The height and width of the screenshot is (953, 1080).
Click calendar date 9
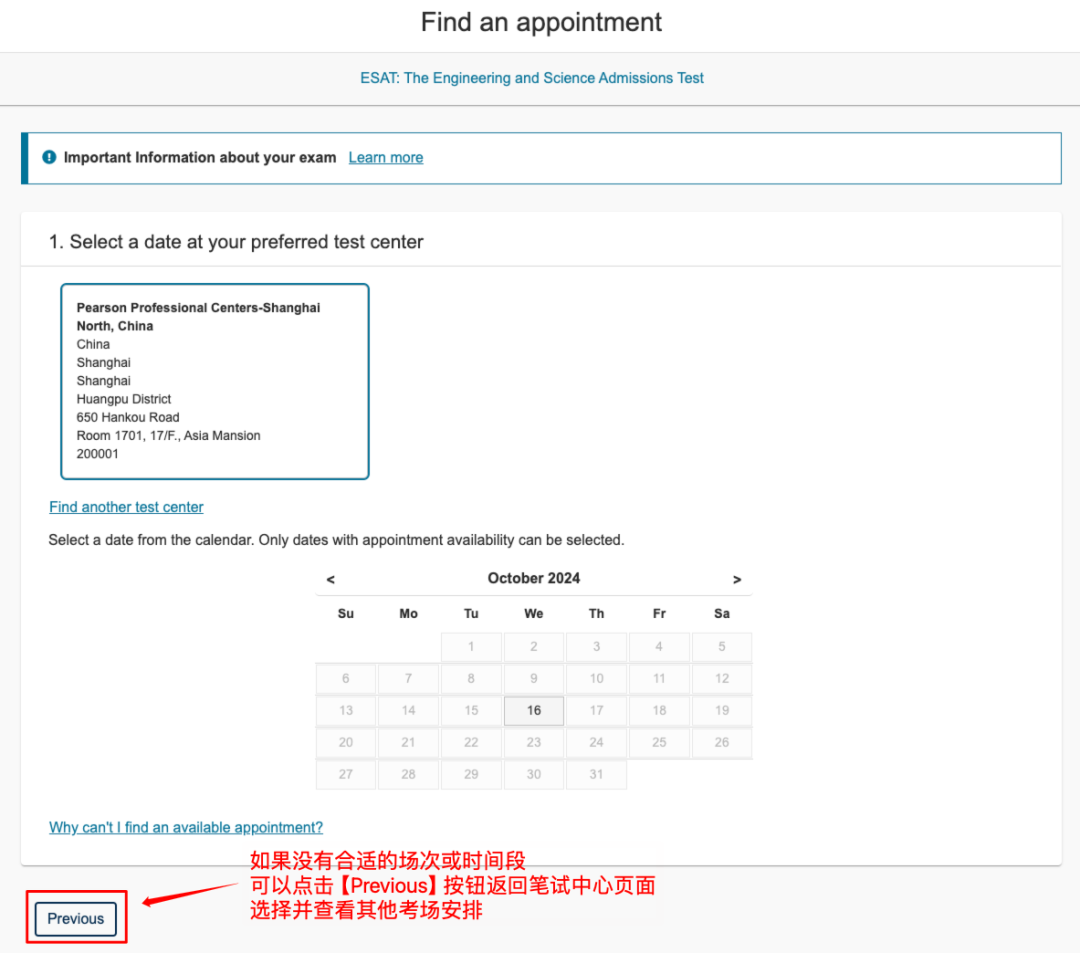(534, 678)
